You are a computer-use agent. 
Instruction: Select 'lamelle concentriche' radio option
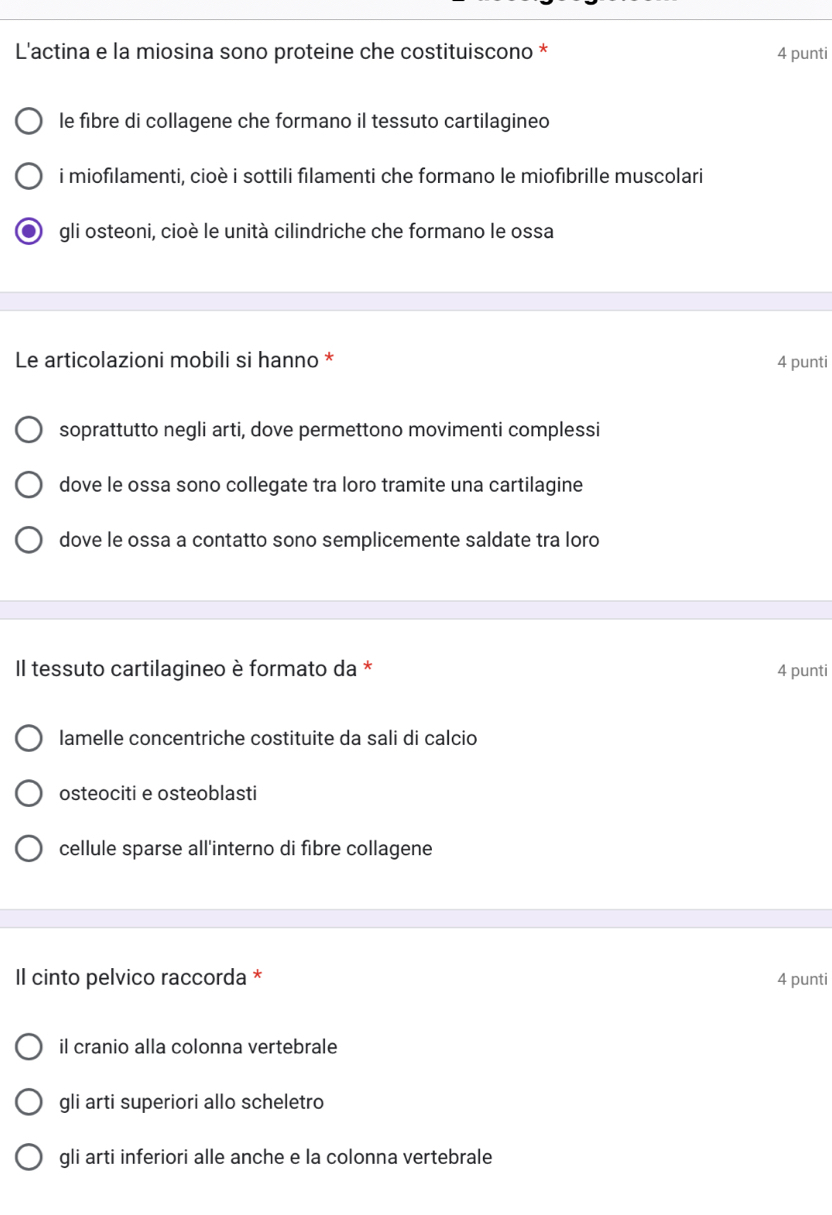coord(30,740)
